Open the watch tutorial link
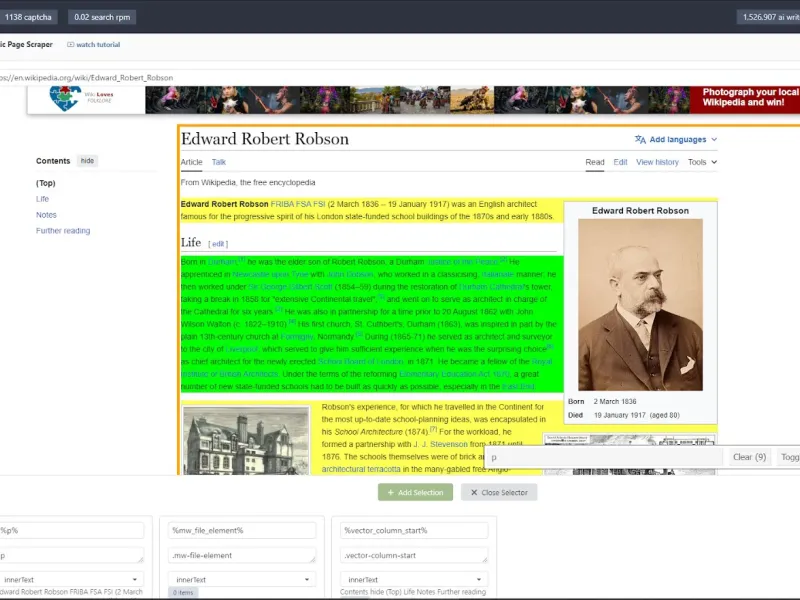Image resolution: width=800 pixels, height=600 pixels. (98, 44)
